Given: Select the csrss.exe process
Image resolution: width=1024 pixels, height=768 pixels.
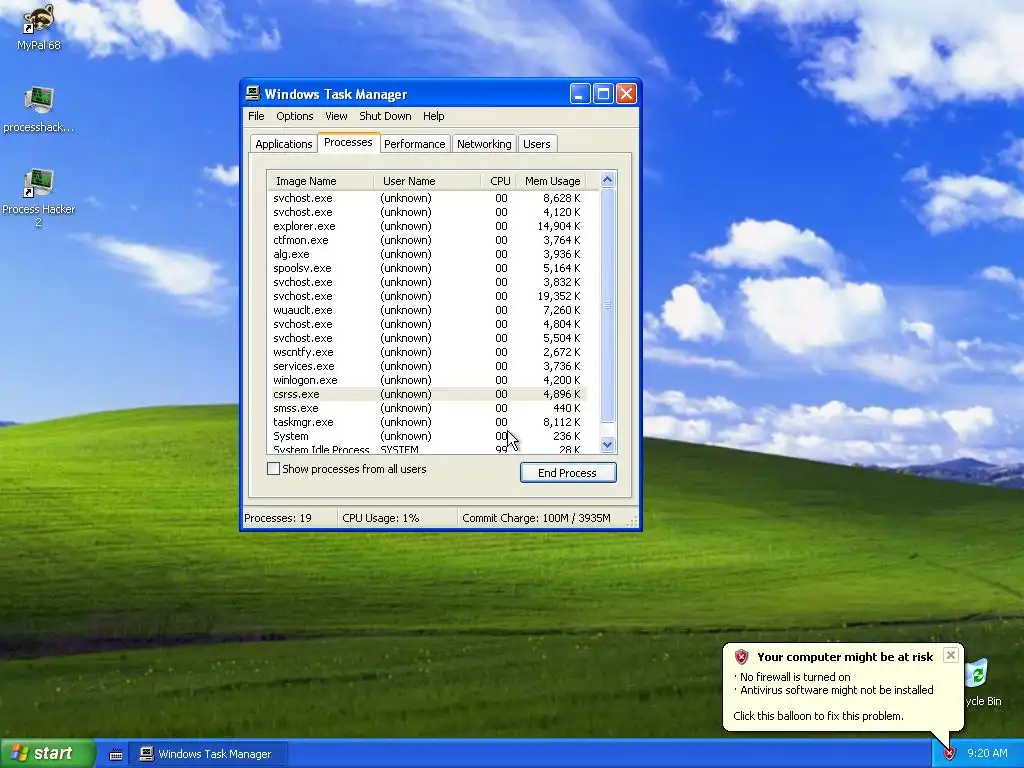Looking at the screenshot, I should pyautogui.click(x=427, y=394).
